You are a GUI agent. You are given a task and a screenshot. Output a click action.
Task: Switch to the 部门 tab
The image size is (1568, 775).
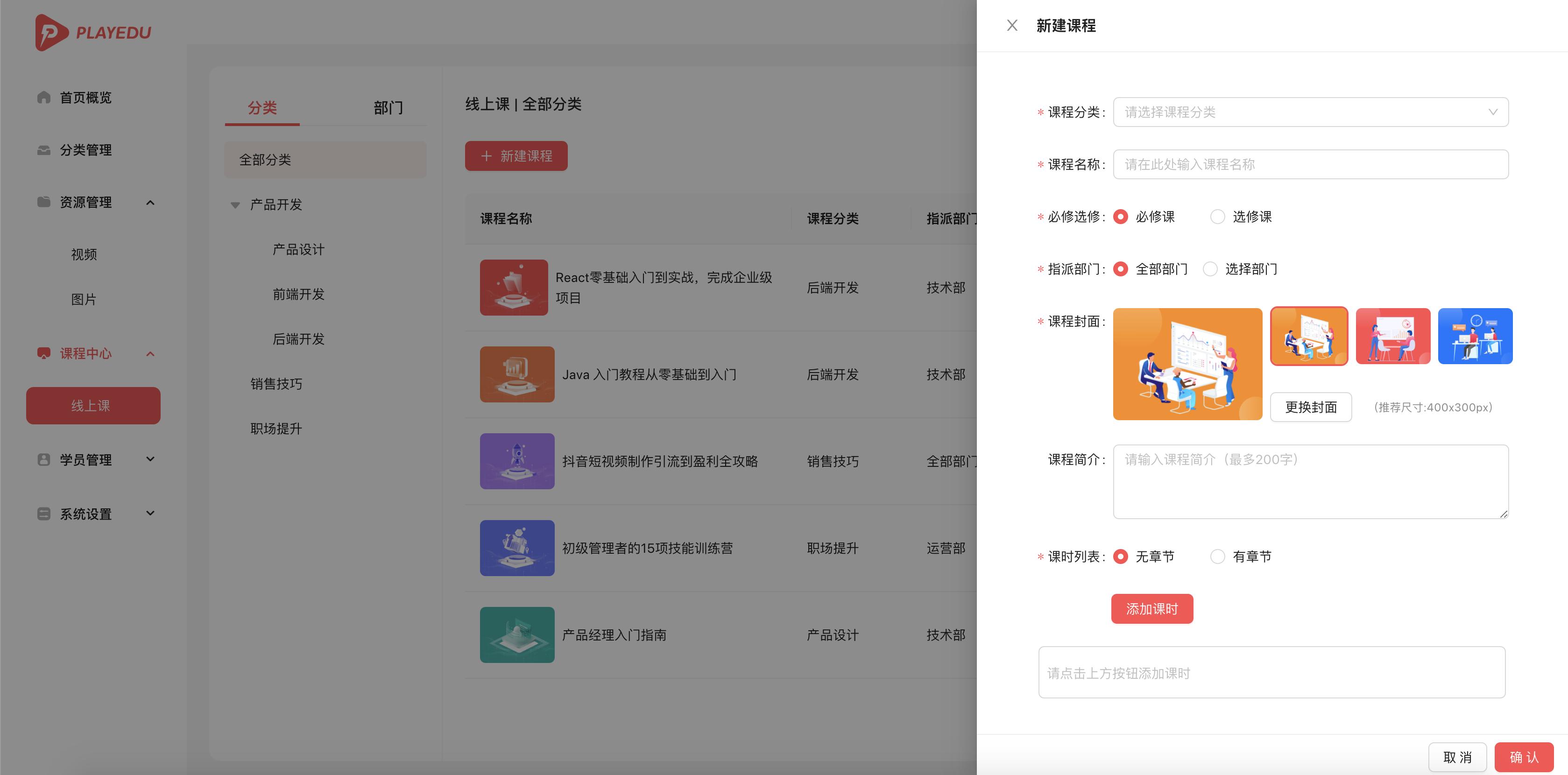click(388, 107)
